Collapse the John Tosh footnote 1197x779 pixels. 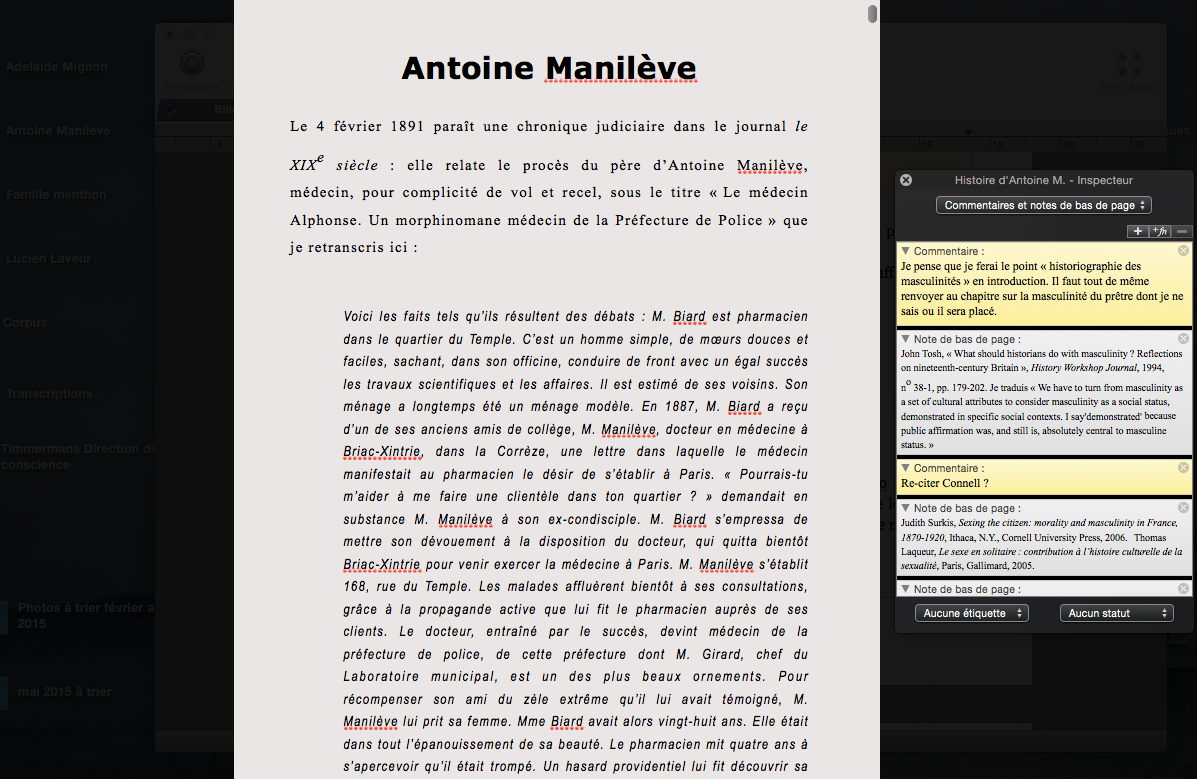coord(905,338)
